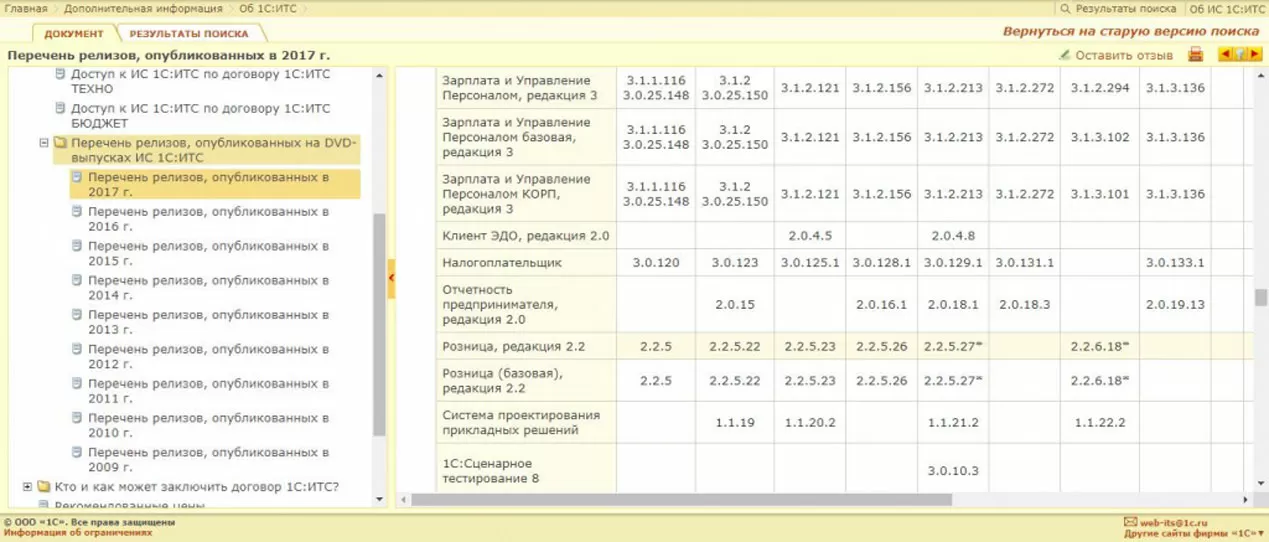This screenshot has width=1269, height=542.
Task: Switch to the ДОКУМЕНТ tab
Action: click(74, 34)
